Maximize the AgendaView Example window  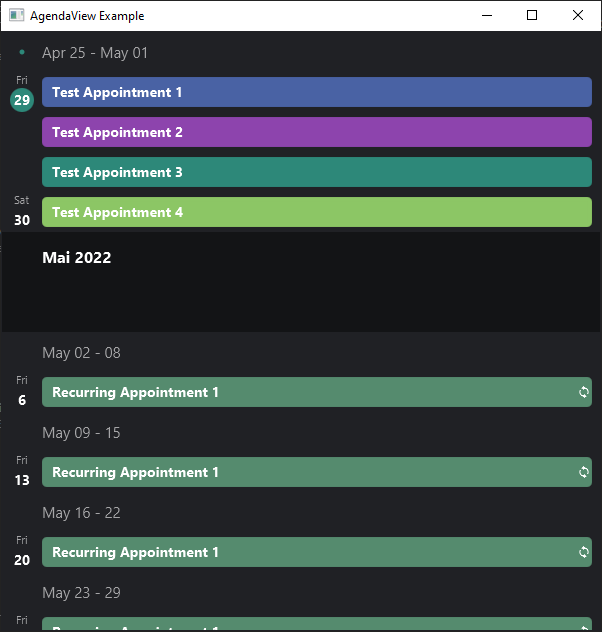pyautogui.click(x=532, y=15)
